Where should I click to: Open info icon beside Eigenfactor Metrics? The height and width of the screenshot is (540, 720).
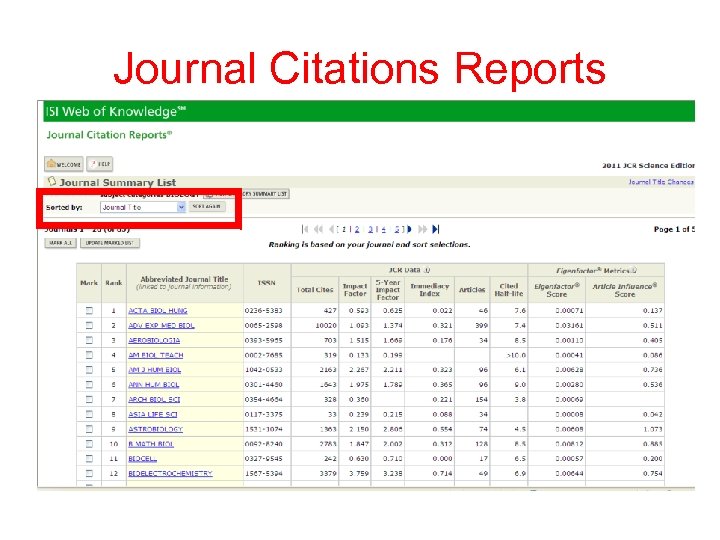pyautogui.click(x=634, y=270)
